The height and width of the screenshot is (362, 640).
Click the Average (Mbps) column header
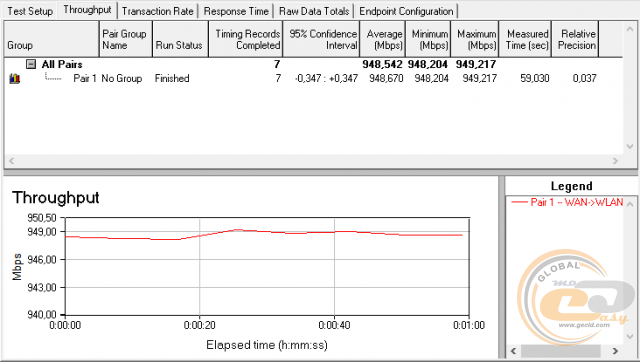tap(382, 39)
